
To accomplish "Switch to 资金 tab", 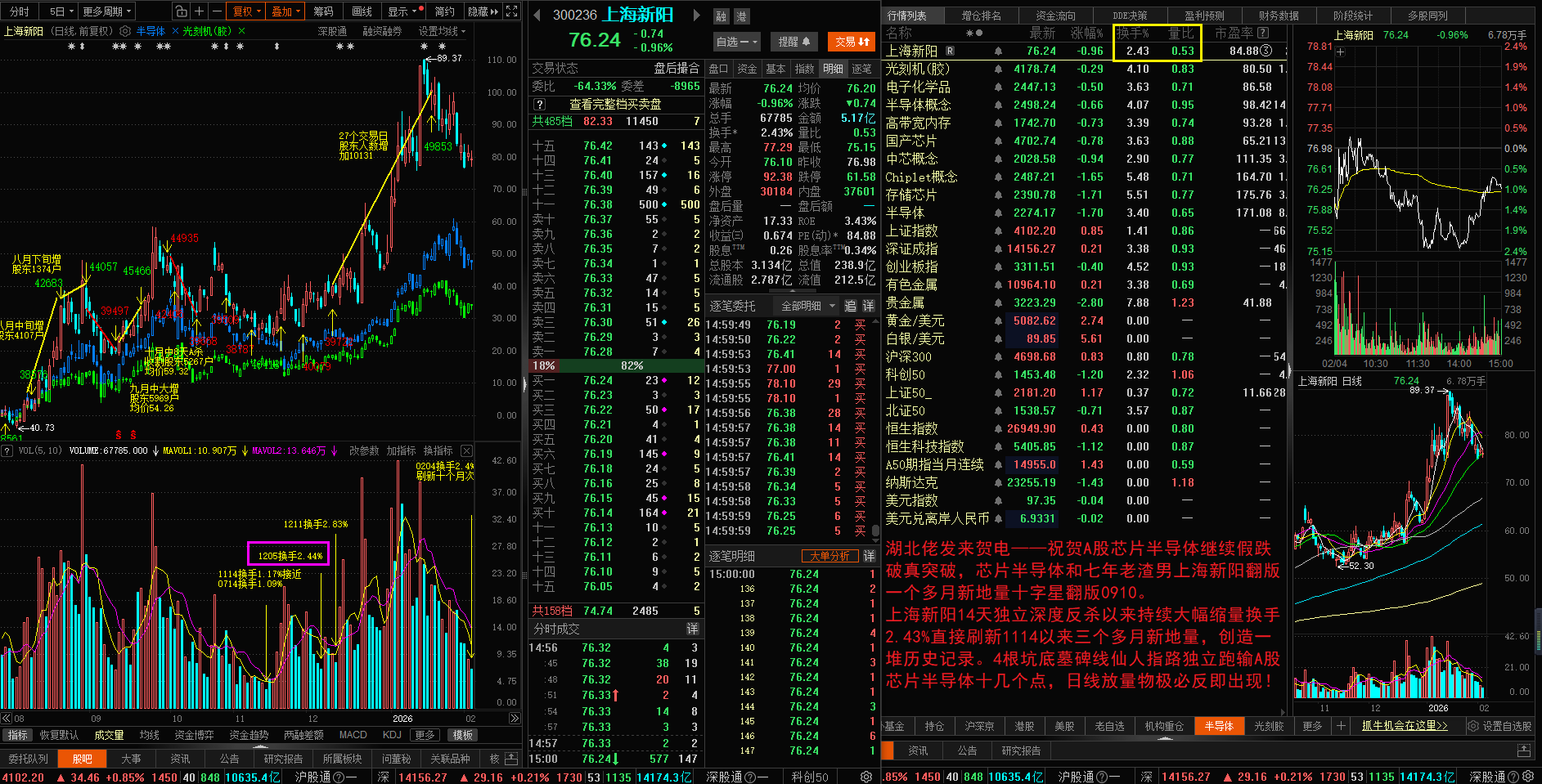I will tap(747, 69).
